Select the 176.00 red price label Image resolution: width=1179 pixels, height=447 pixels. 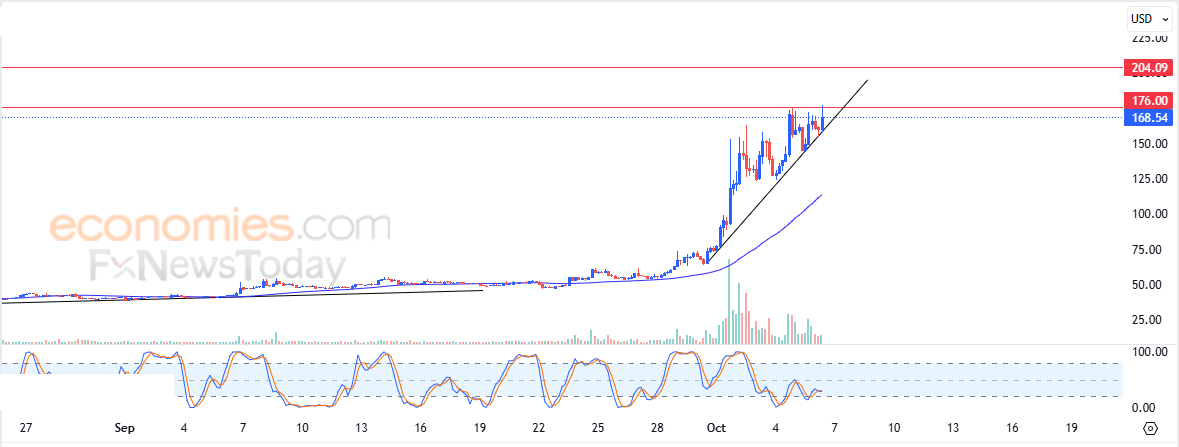[1147, 100]
